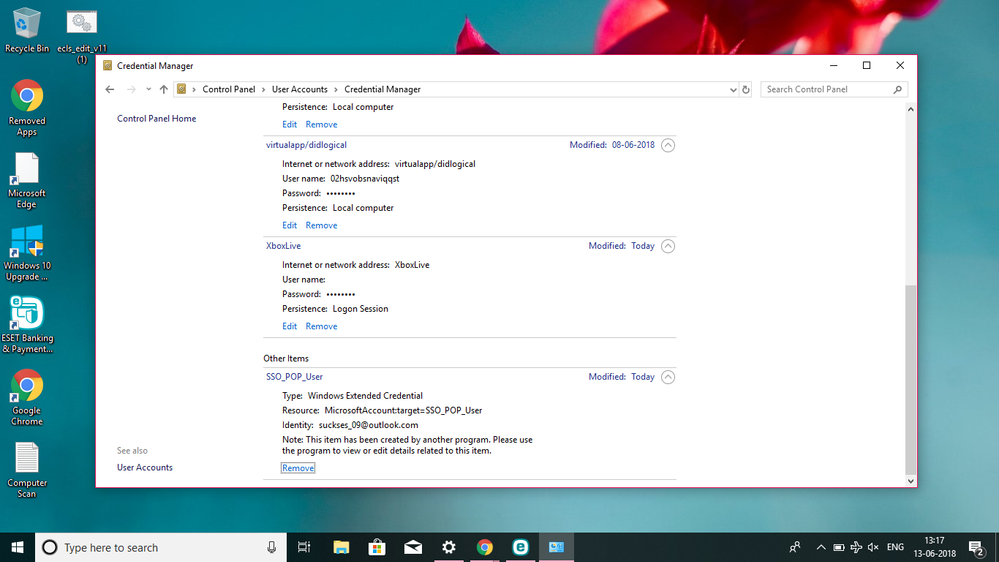This screenshot has width=999, height=562.
Task: Open the Mail app on taskbar
Action: coord(413,547)
